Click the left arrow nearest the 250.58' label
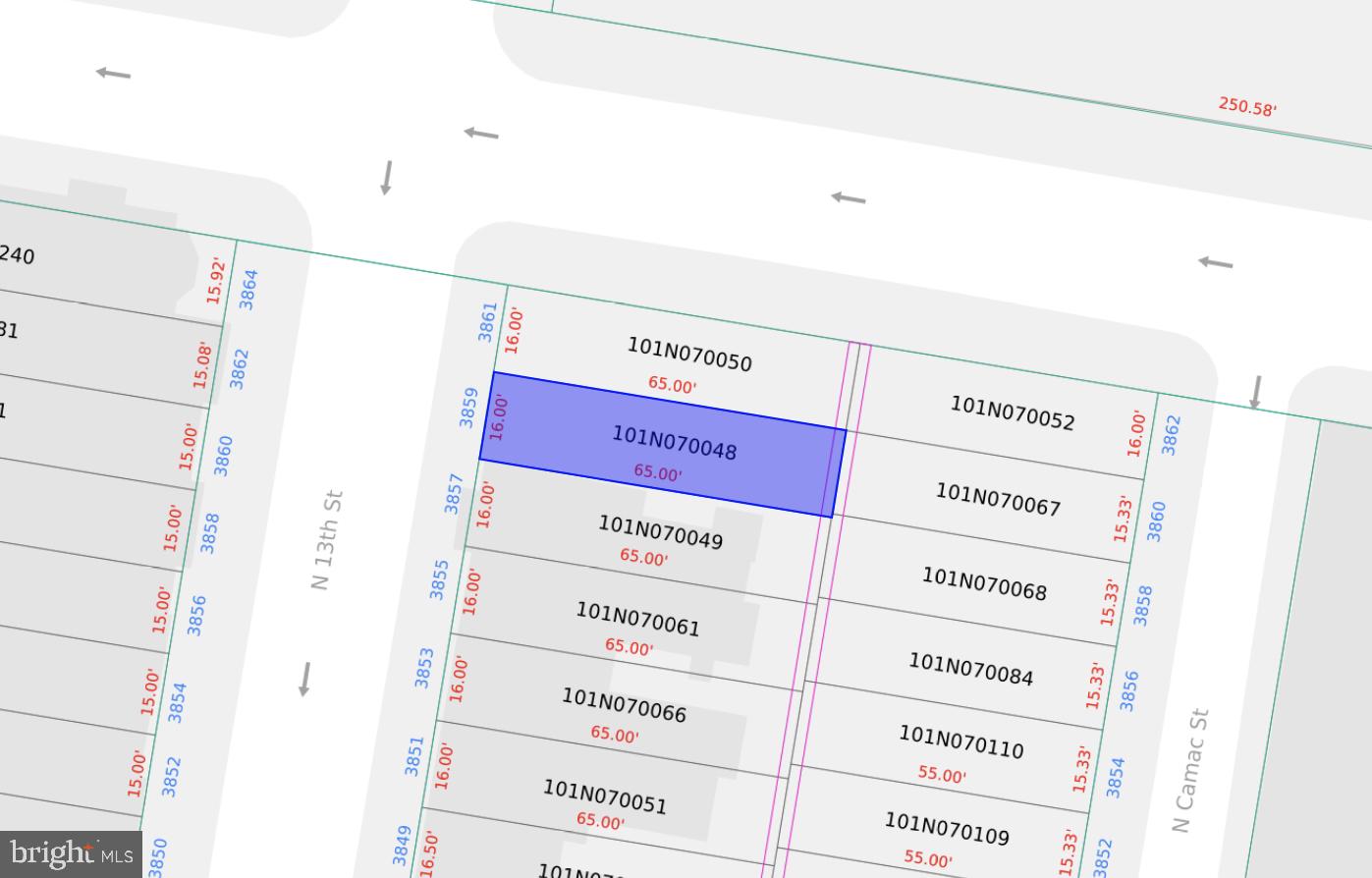 [x=1215, y=262]
